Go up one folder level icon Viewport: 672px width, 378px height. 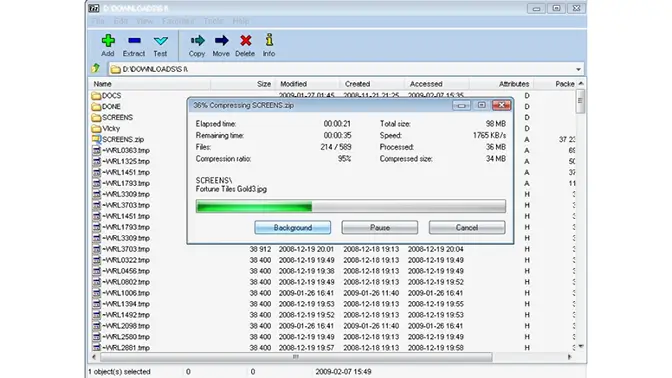[96, 68]
